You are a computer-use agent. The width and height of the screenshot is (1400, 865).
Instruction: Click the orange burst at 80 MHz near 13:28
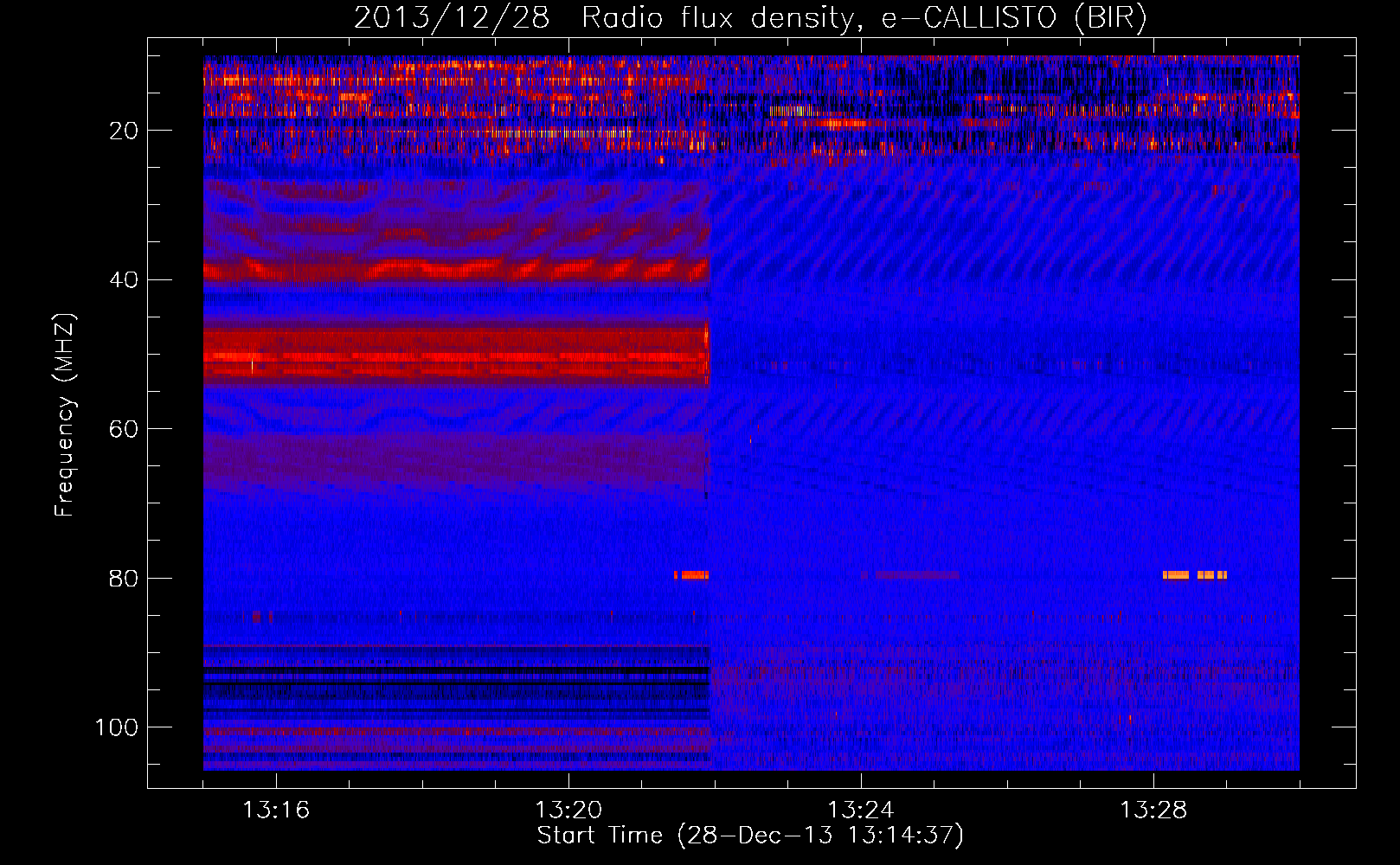click(x=1194, y=574)
